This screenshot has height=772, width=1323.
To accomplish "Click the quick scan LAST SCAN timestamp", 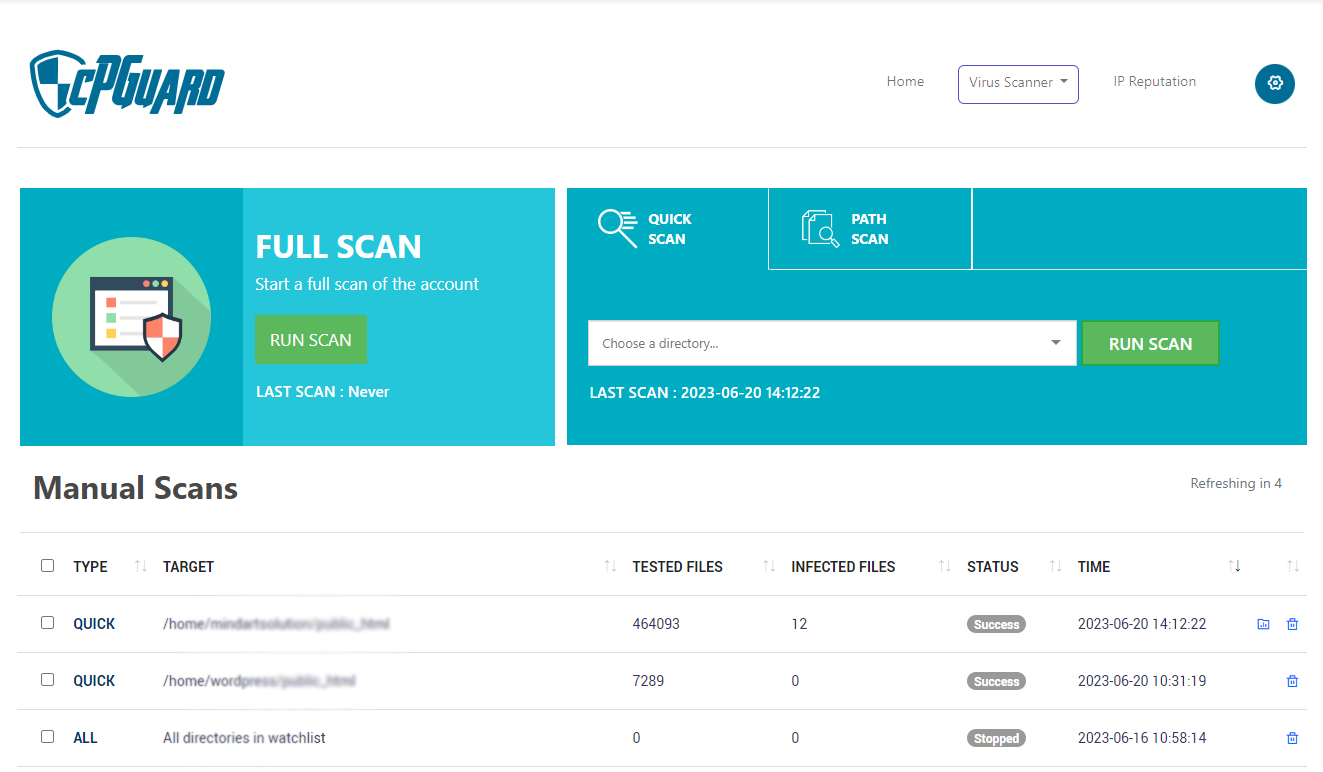I will point(705,393).
